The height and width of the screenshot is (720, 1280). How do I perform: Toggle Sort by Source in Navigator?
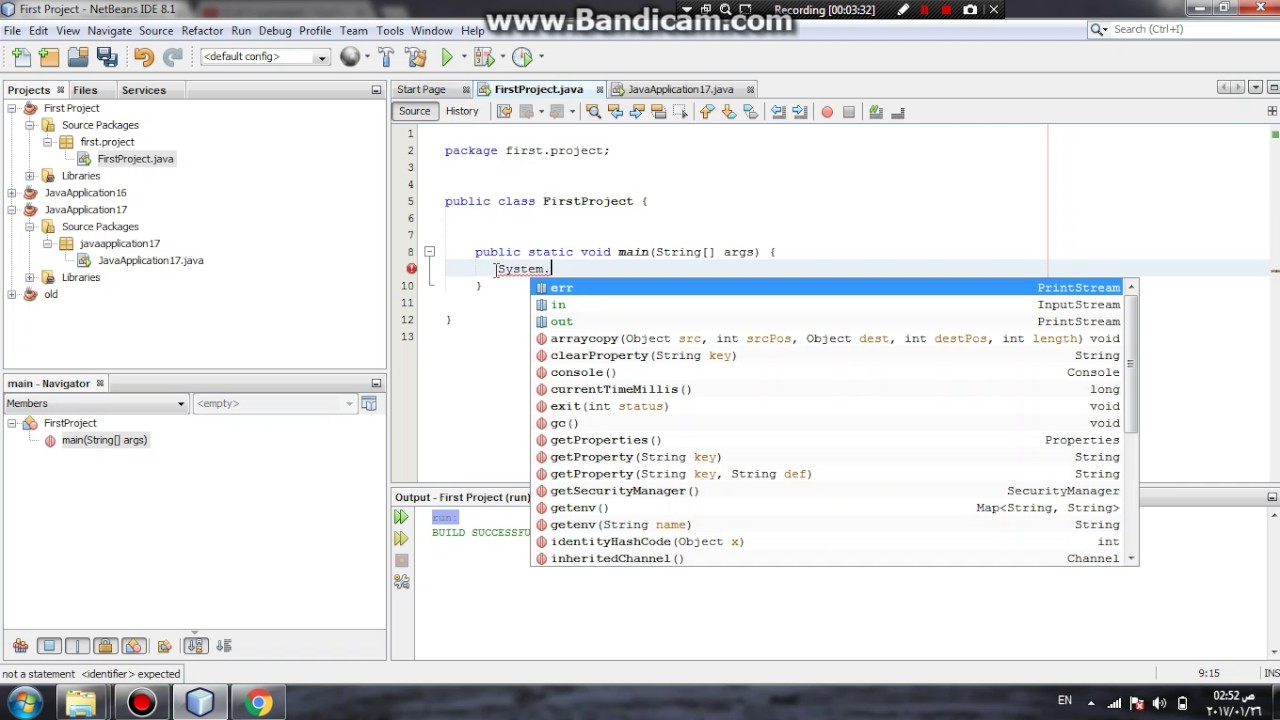[x=224, y=646]
